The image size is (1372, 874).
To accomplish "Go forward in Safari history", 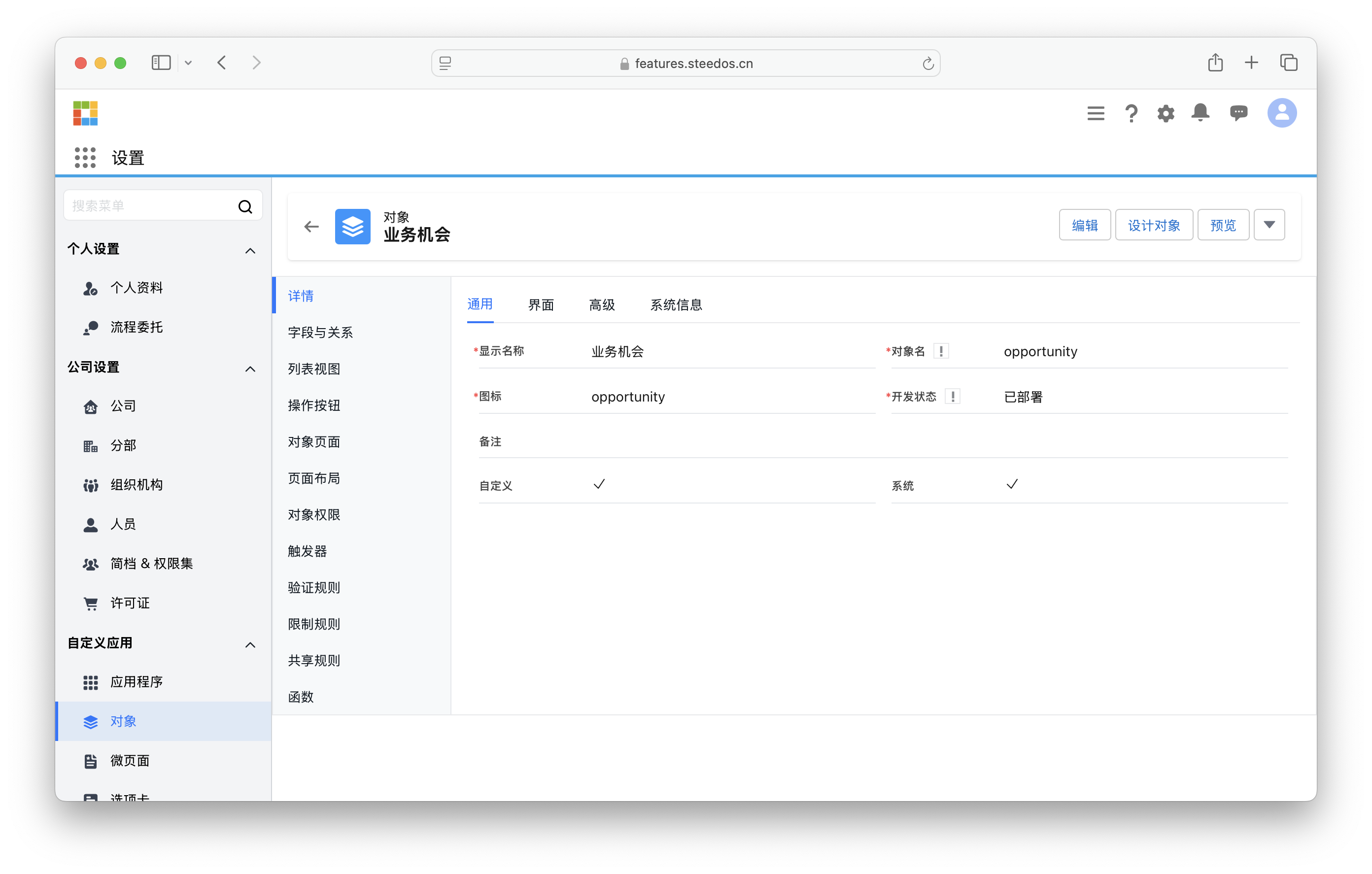I will [x=256, y=62].
